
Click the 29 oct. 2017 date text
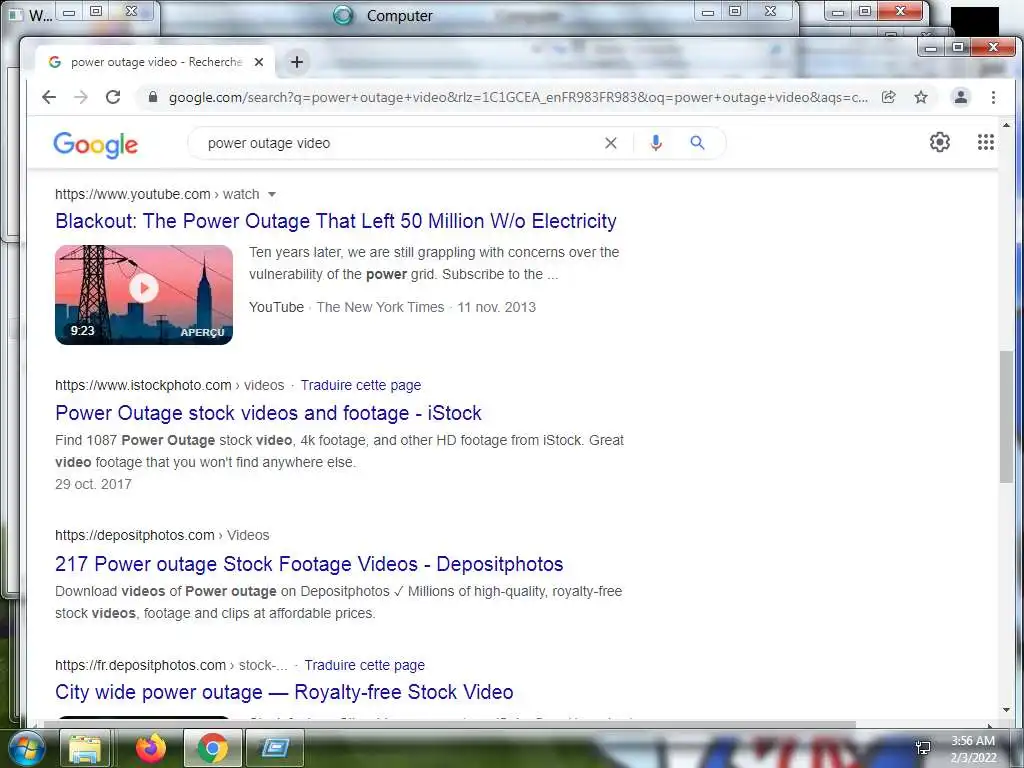93,485
